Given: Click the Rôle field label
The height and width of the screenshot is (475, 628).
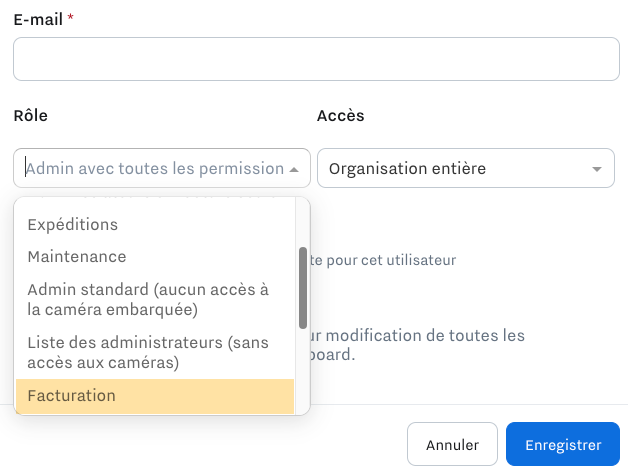Looking at the screenshot, I should click(x=31, y=115).
